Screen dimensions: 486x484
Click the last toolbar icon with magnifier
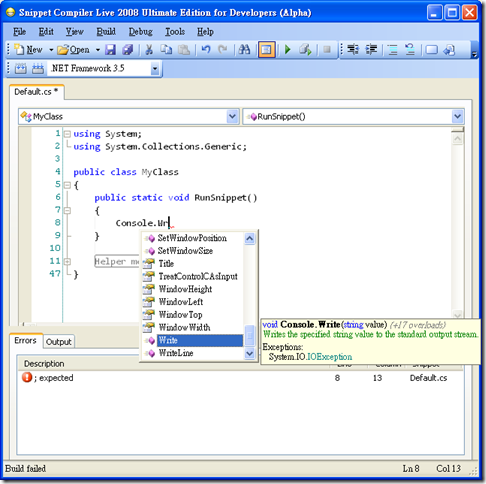pos(449,50)
